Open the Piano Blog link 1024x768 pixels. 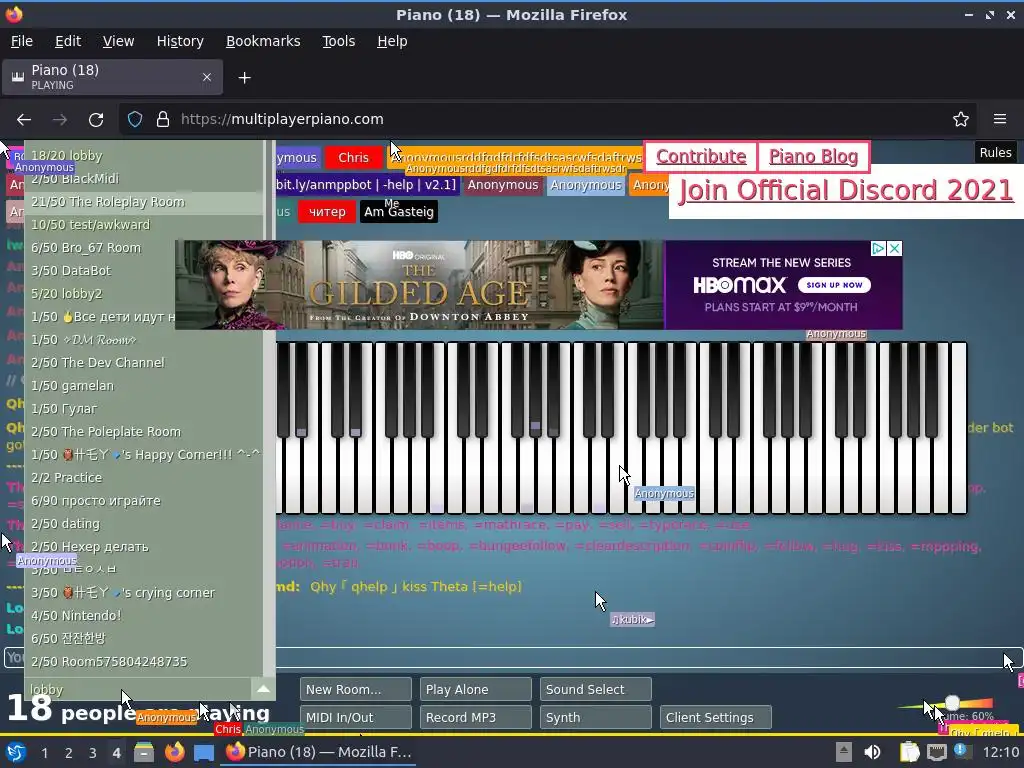pos(813,157)
